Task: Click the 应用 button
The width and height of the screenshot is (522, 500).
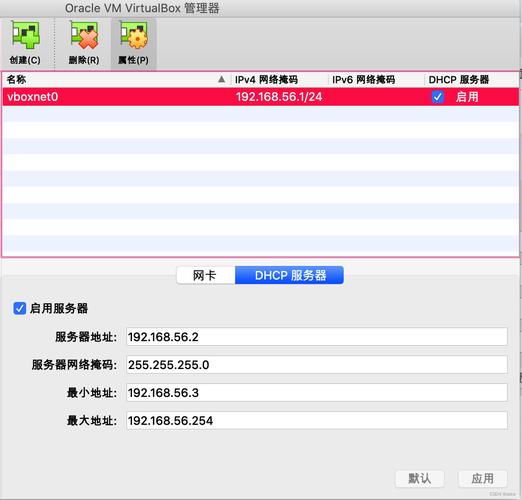Action: tap(483, 478)
